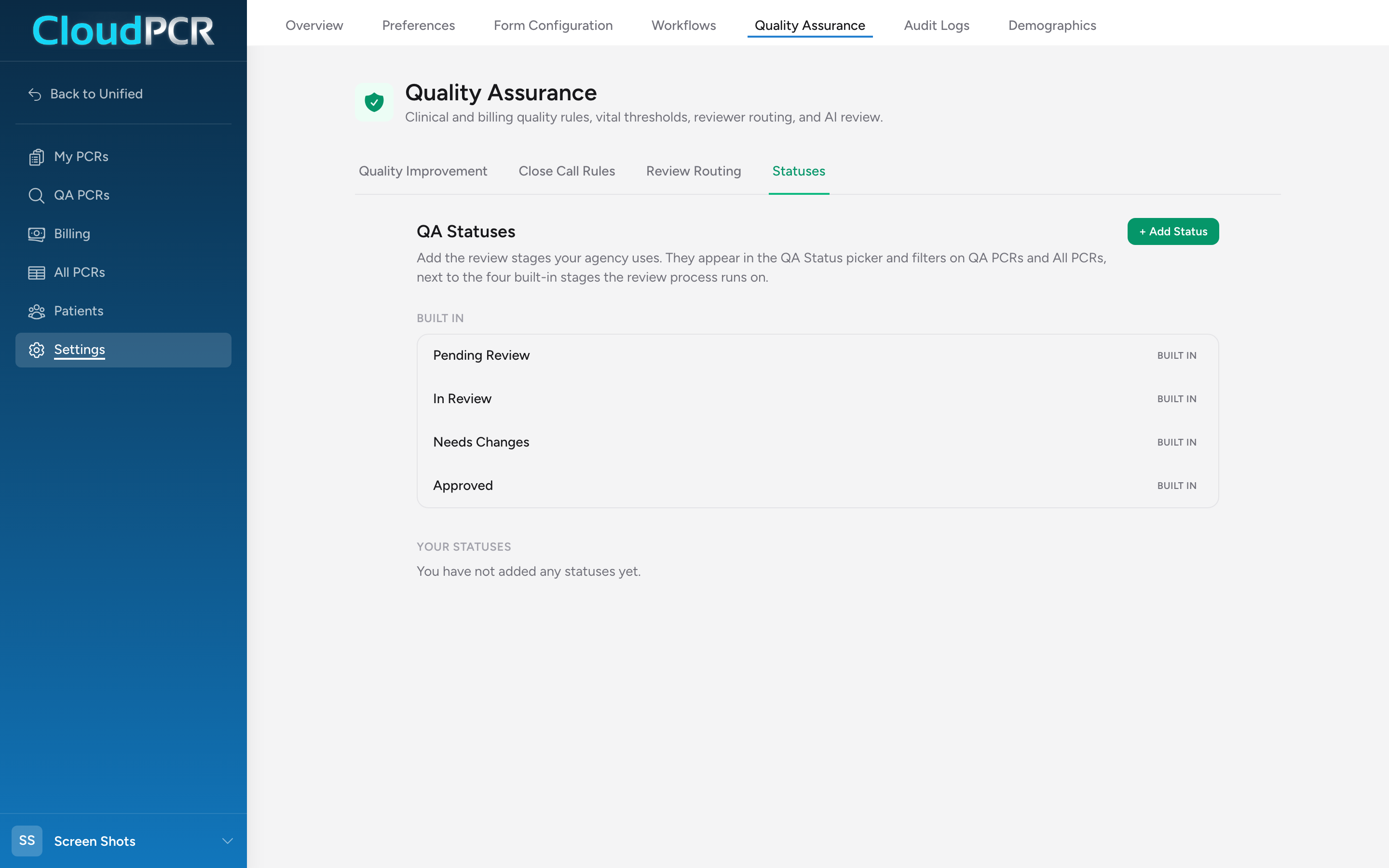Screen dimensions: 1389x868
Task: Switch to Form Configuration tab
Action: (x=553, y=25)
